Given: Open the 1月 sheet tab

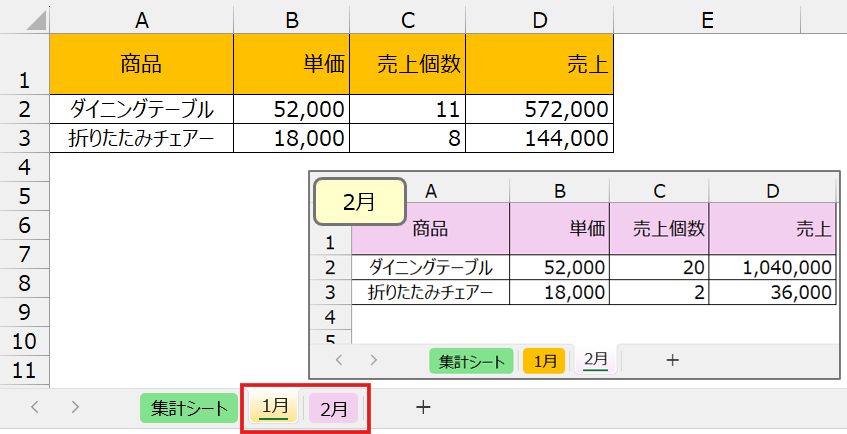Looking at the screenshot, I should pos(274,407).
